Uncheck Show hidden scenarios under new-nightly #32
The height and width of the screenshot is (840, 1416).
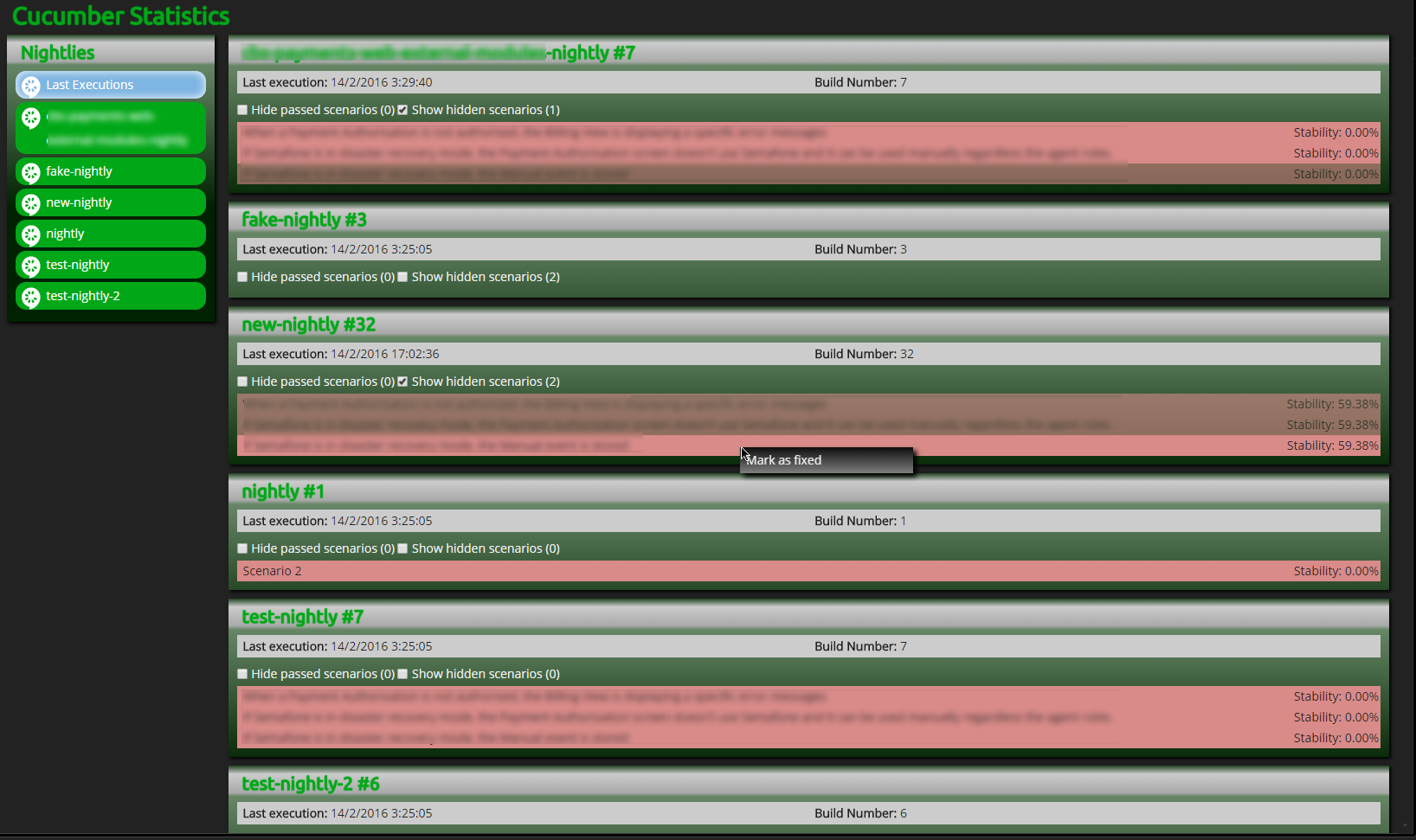(402, 382)
